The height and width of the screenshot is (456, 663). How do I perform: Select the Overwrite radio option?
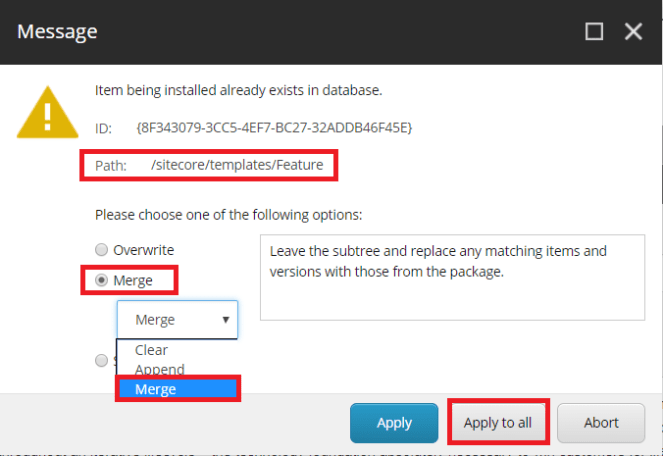[101, 249]
